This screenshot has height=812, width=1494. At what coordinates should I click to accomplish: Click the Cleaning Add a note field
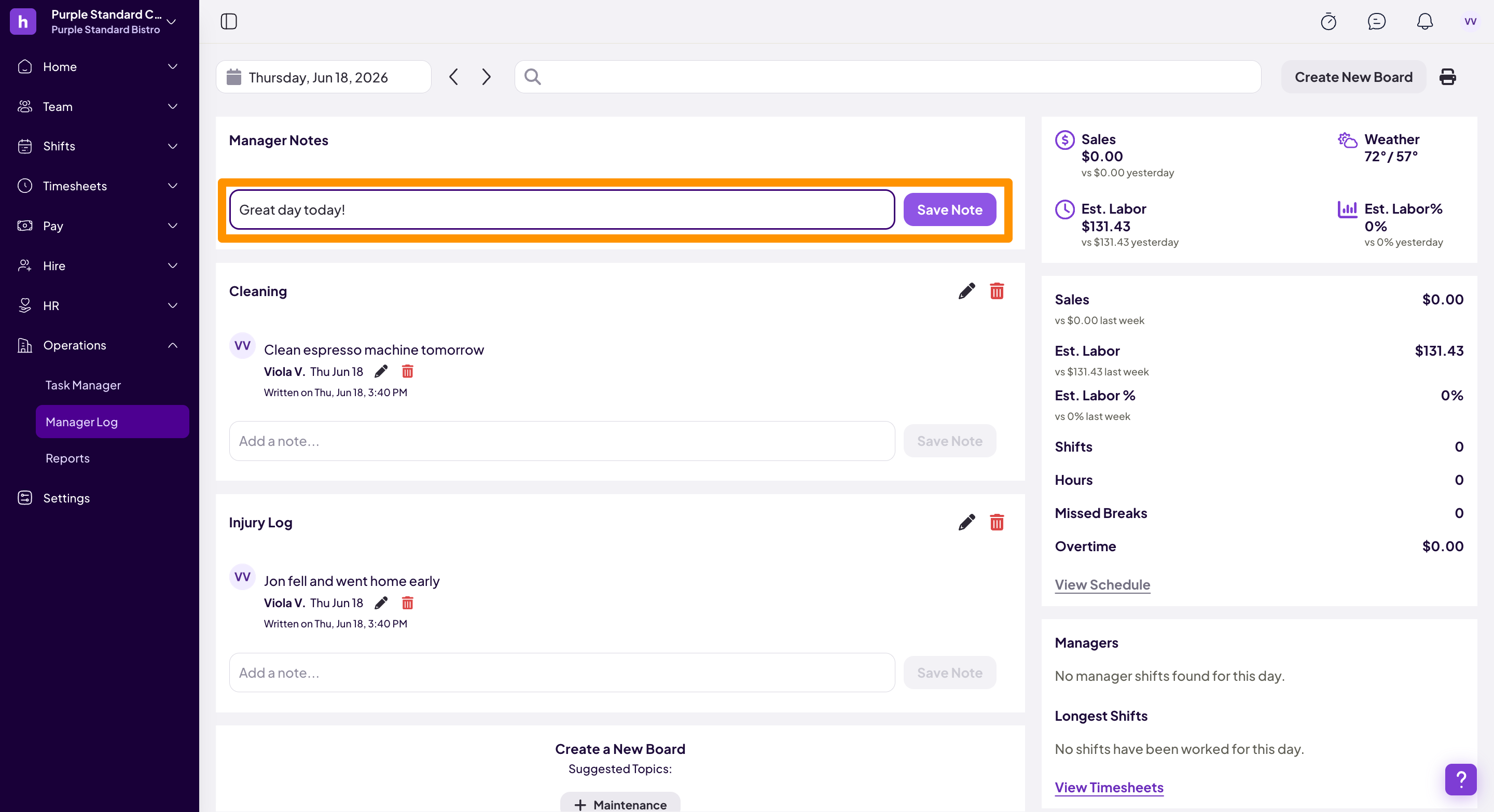click(561, 441)
